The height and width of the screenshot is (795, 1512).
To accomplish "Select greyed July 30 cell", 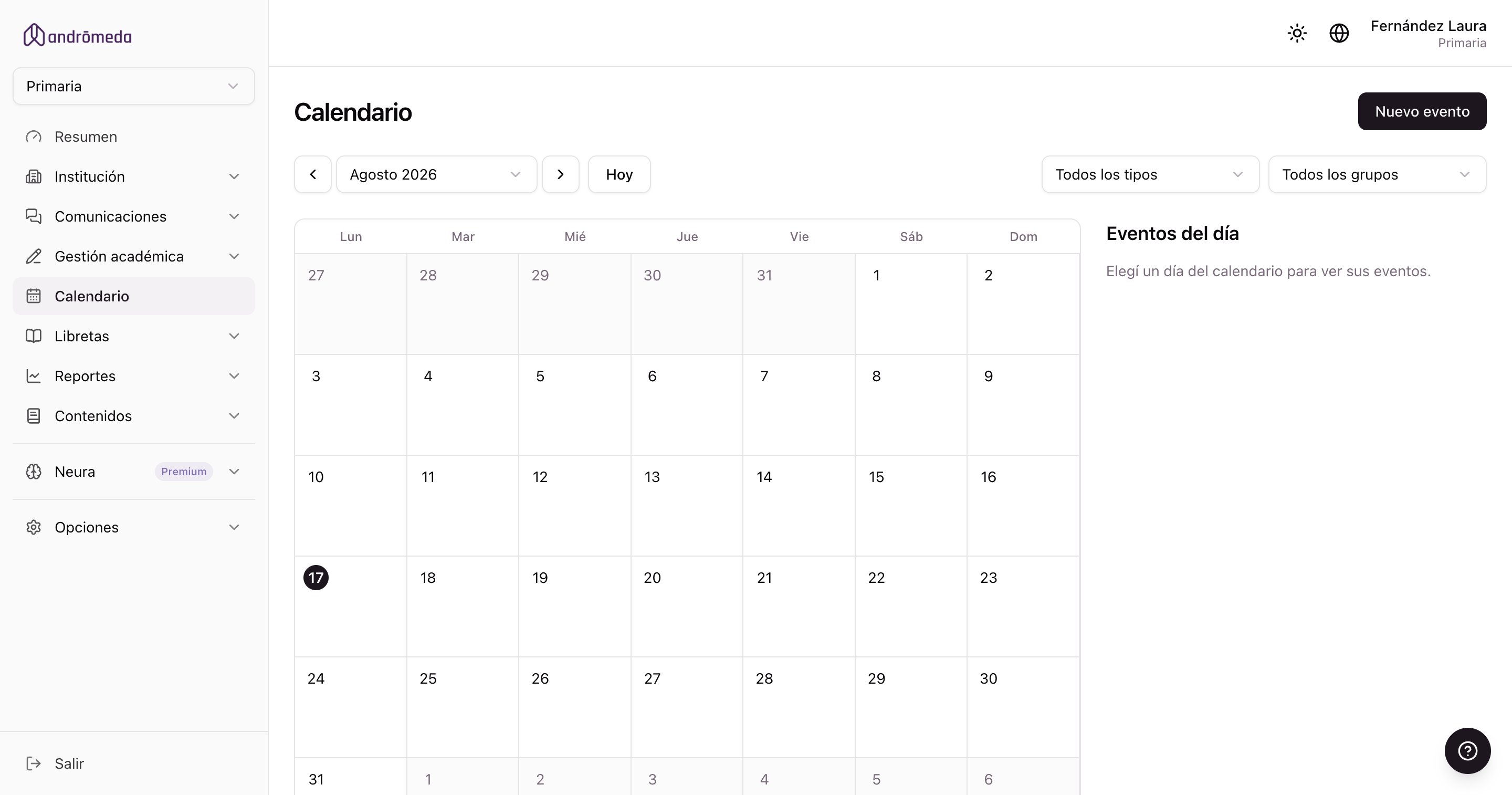I will click(687, 304).
